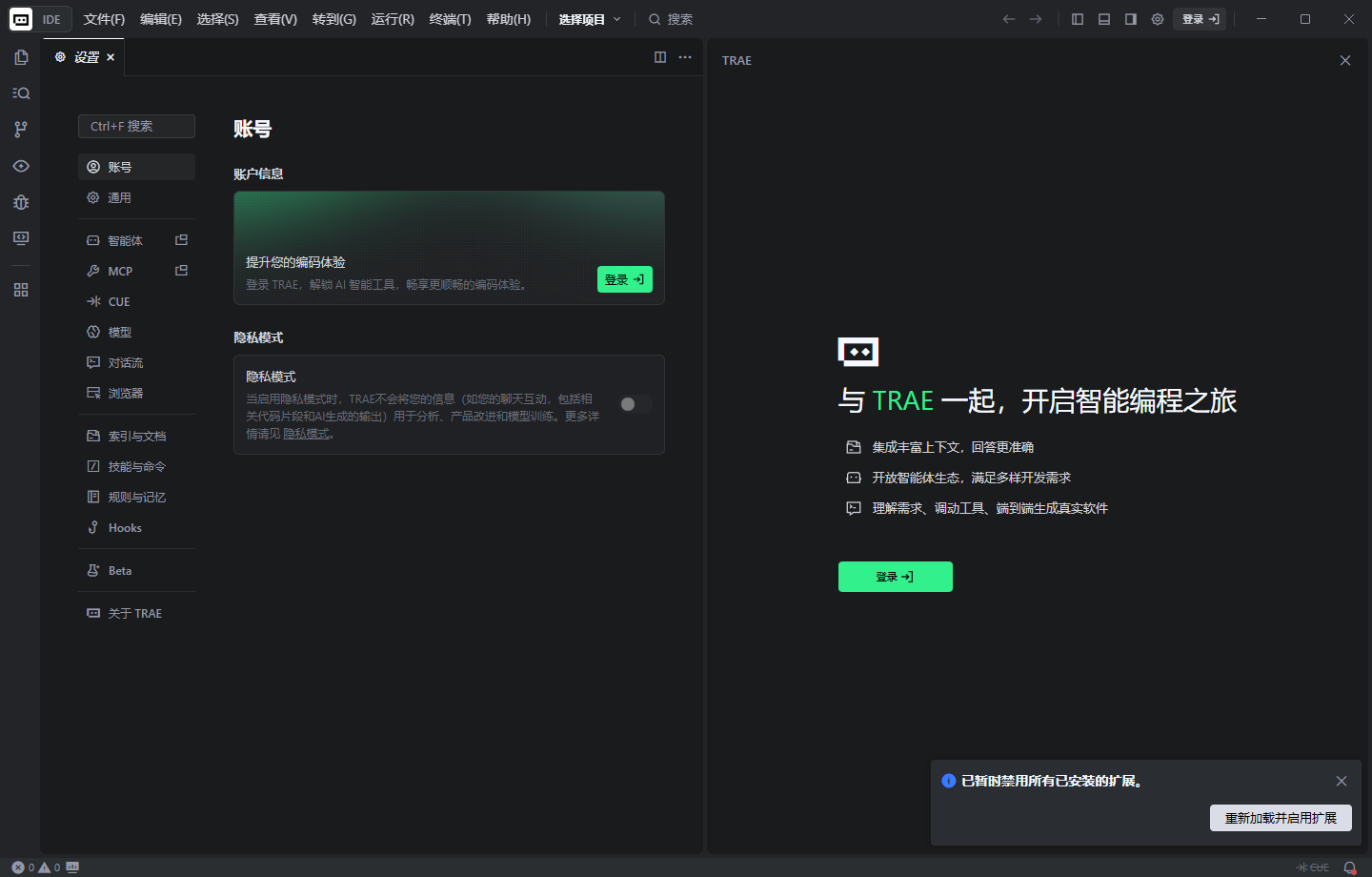Image resolution: width=1372 pixels, height=877 pixels.
Task: Select 模型 in settings sidebar
Action: point(136,332)
